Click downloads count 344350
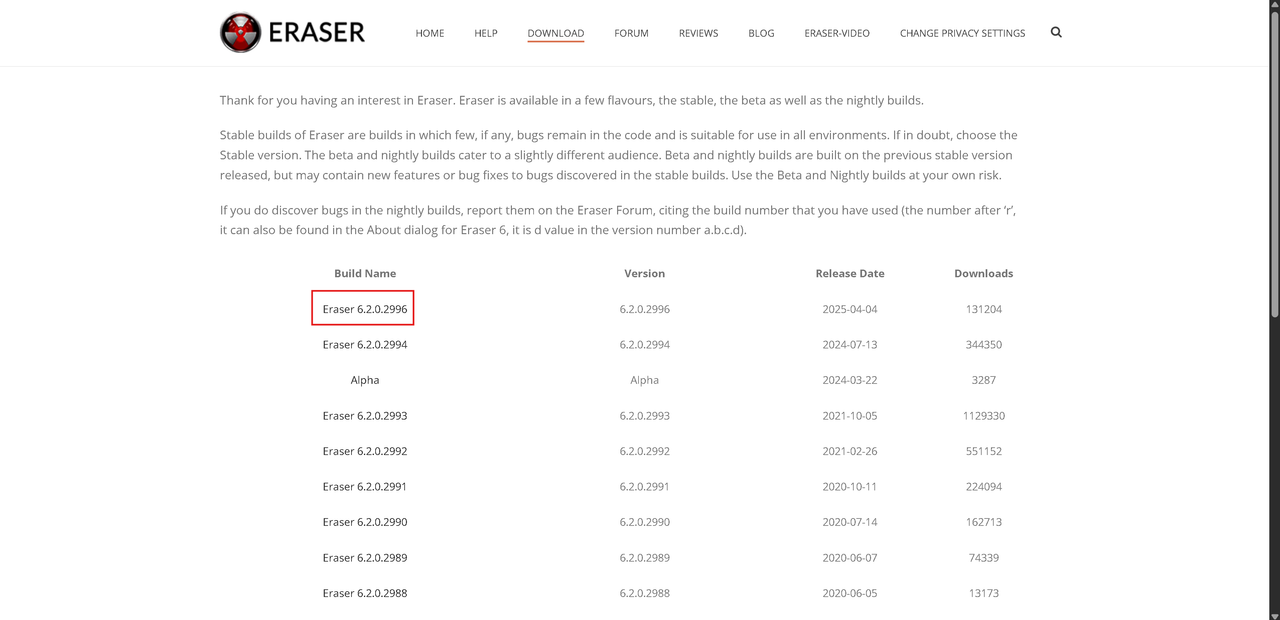This screenshot has height=620, width=1280. [x=984, y=344]
